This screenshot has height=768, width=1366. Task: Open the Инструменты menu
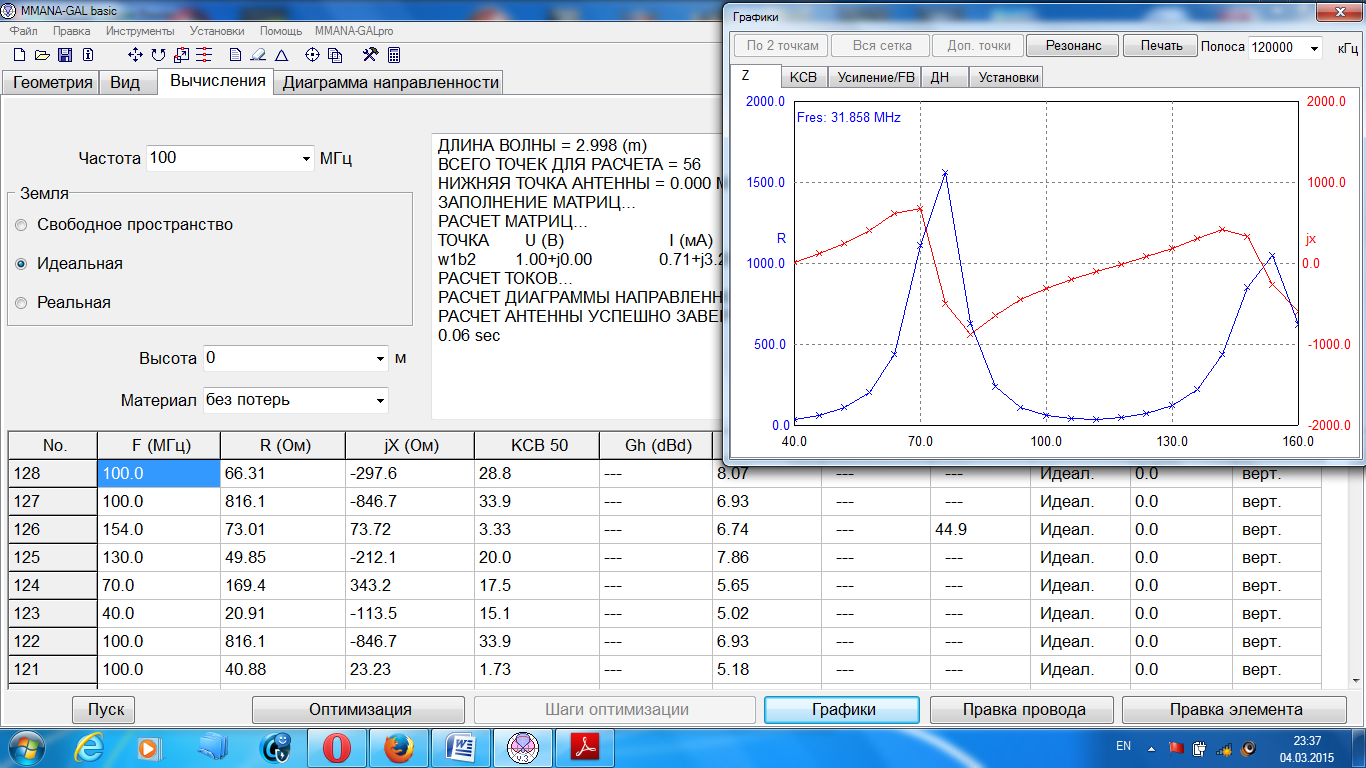(x=140, y=31)
